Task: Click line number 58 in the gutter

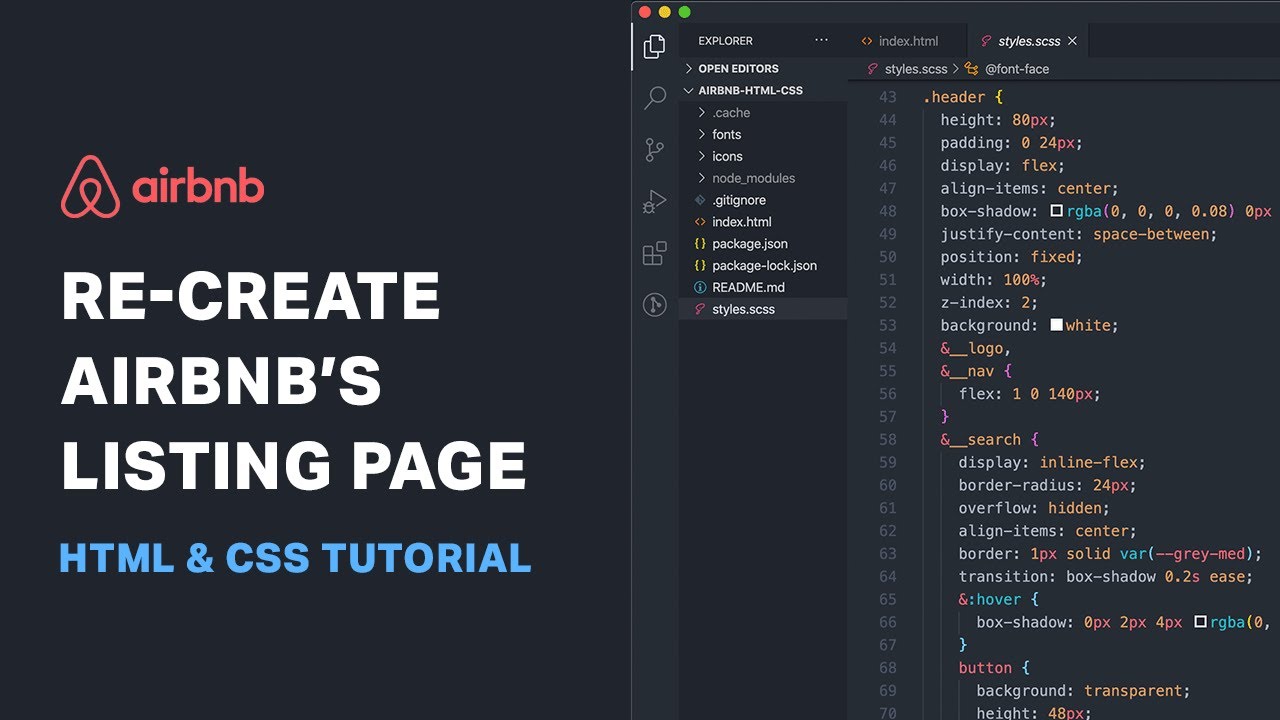Action: pos(887,440)
